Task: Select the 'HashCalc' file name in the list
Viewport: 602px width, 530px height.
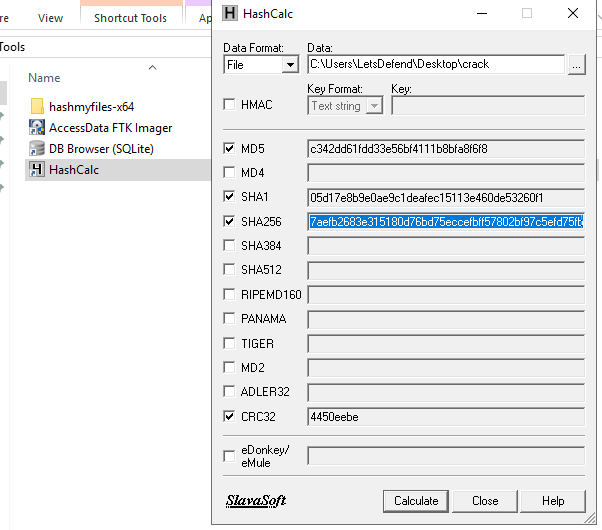Action: pos(74,170)
